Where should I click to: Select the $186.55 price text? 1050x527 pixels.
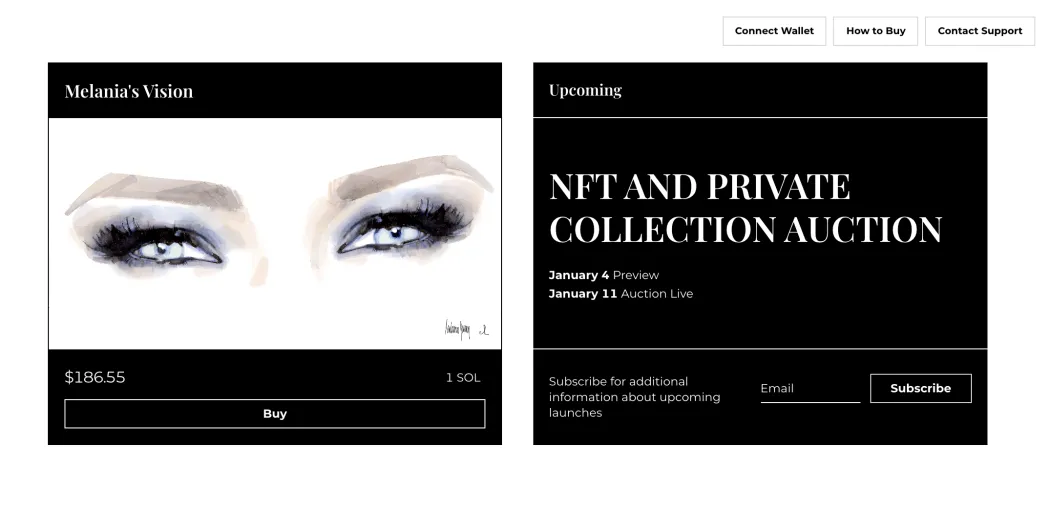[x=95, y=377]
